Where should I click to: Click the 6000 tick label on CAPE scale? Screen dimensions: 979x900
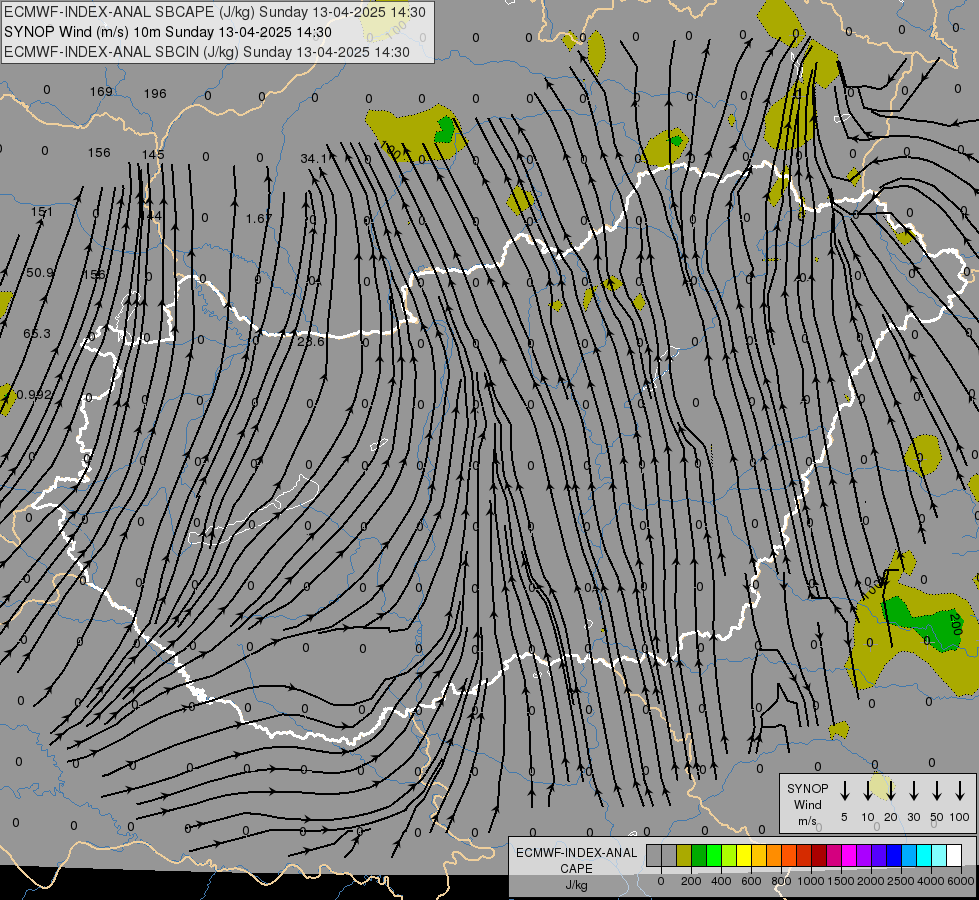[960, 881]
